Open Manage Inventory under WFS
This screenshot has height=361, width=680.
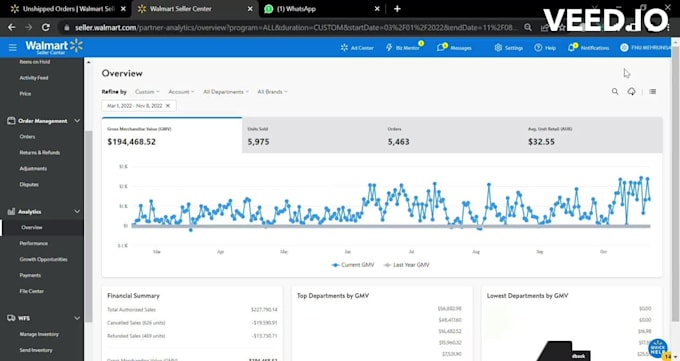click(x=39, y=334)
